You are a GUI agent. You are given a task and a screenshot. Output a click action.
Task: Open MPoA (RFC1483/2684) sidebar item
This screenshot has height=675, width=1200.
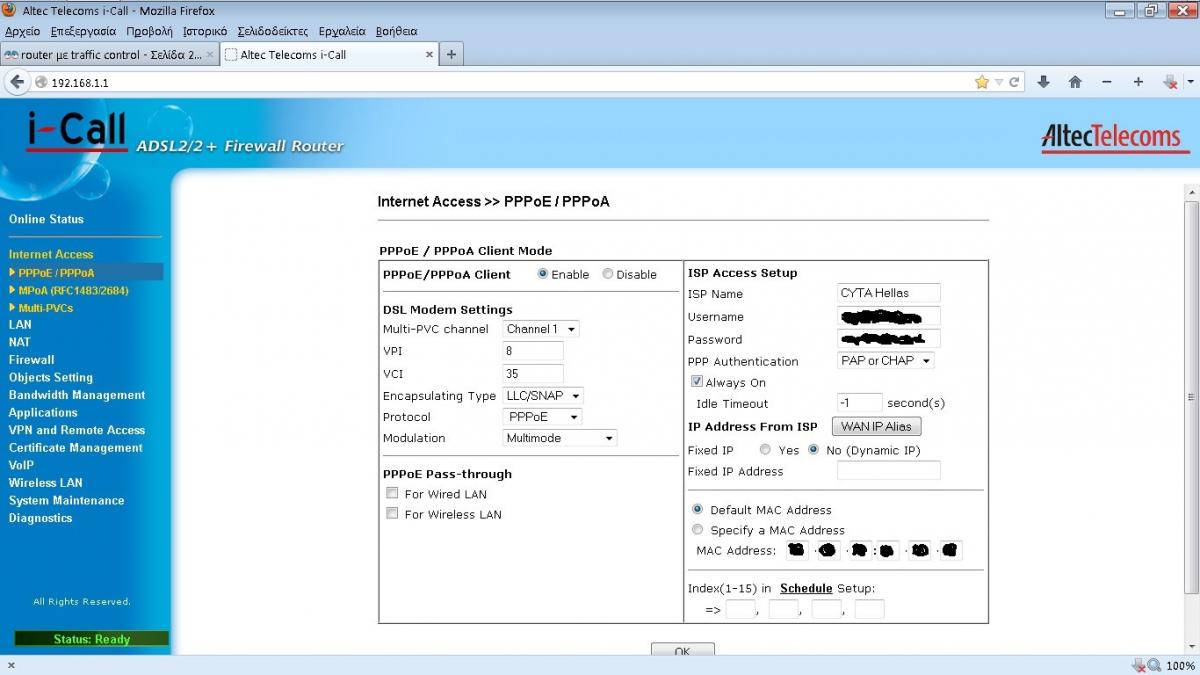[x=73, y=290]
